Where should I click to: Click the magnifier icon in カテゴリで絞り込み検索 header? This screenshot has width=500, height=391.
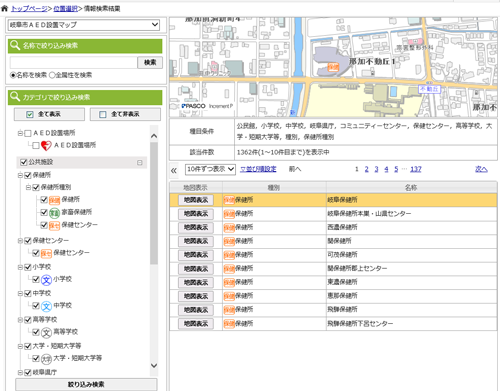click(x=15, y=97)
